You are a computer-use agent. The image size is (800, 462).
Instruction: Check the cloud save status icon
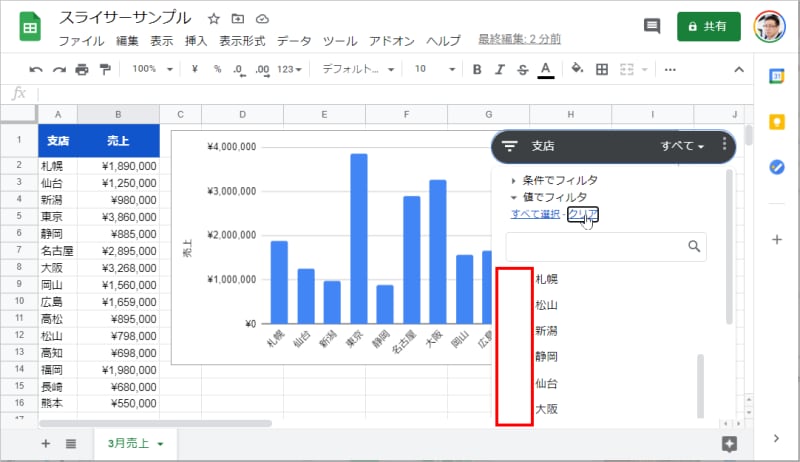(x=262, y=19)
